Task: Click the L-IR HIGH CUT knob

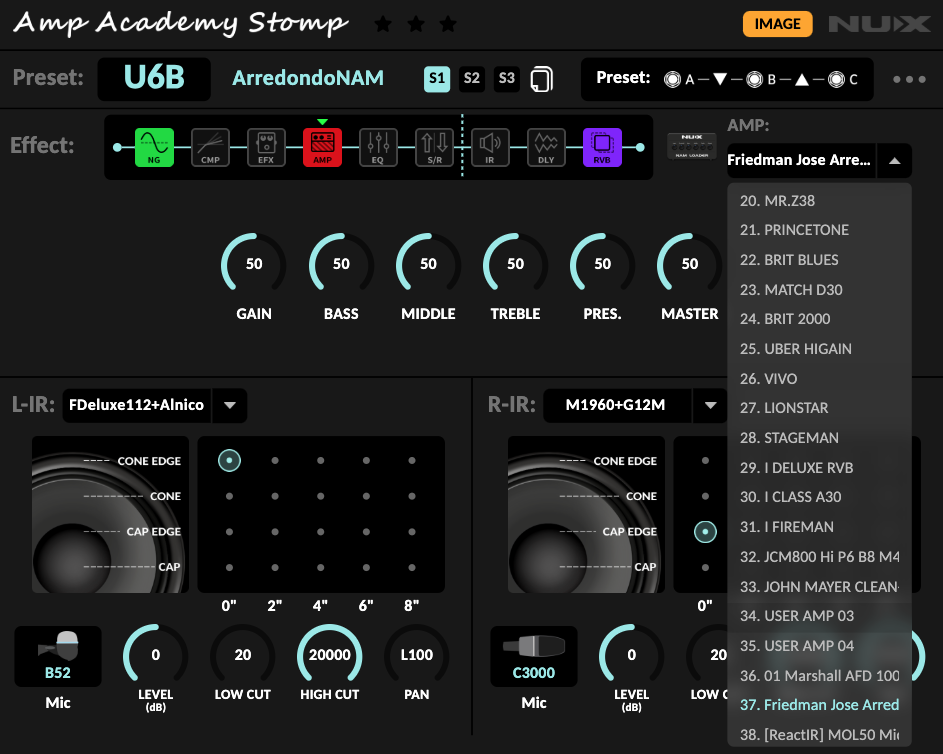Action: point(330,655)
